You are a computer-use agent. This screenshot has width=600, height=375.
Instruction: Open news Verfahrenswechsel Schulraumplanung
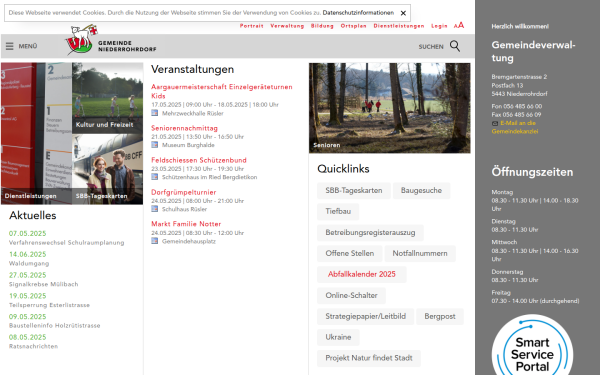pyautogui.click(x=67, y=243)
